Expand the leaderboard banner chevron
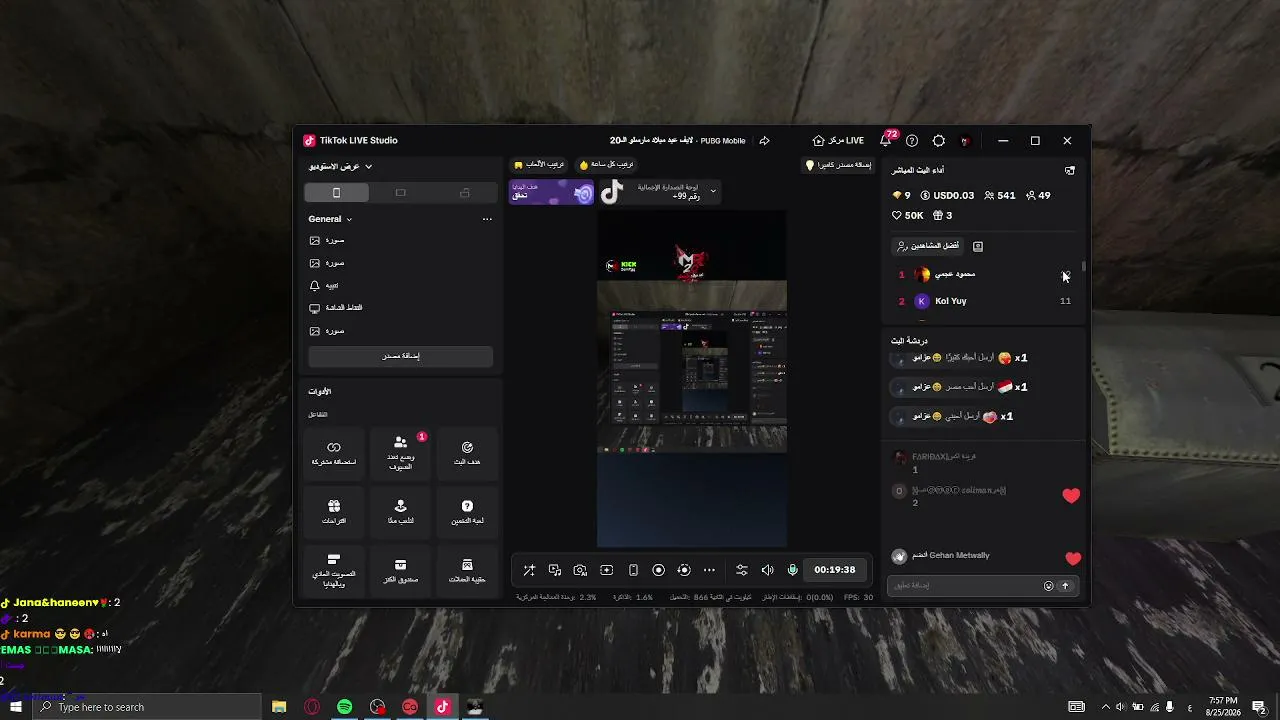This screenshot has height=720, width=1280. pos(713,191)
